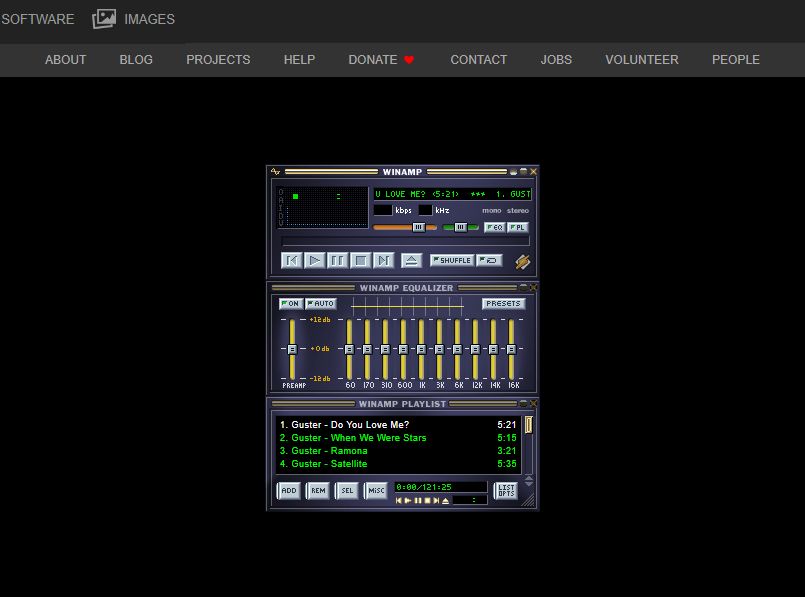805x600 pixels.
Task: Follow the PEOPLE link
Action: tap(735, 60)
